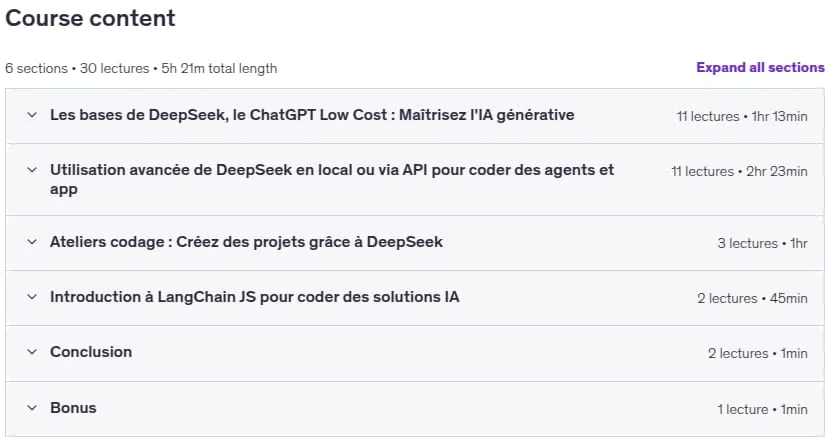The width and height of the screenshot is (825, 437).
Task: Click the 6 sections • 30 lectures summary text
Action: click(141, 68)
